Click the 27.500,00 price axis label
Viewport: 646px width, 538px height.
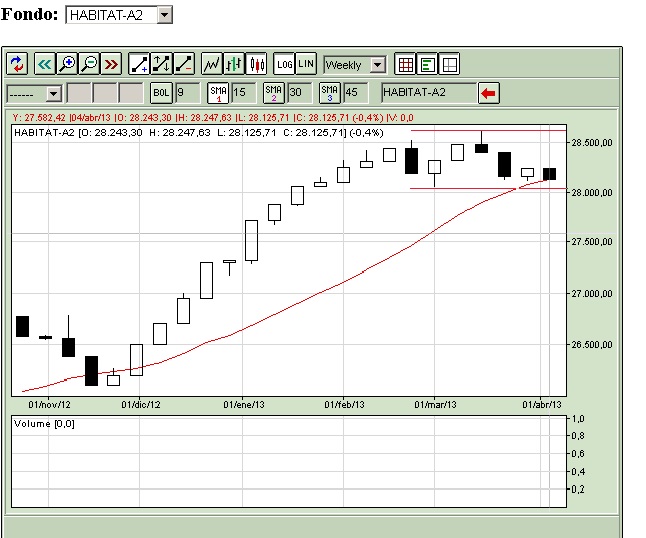[592, 242]
